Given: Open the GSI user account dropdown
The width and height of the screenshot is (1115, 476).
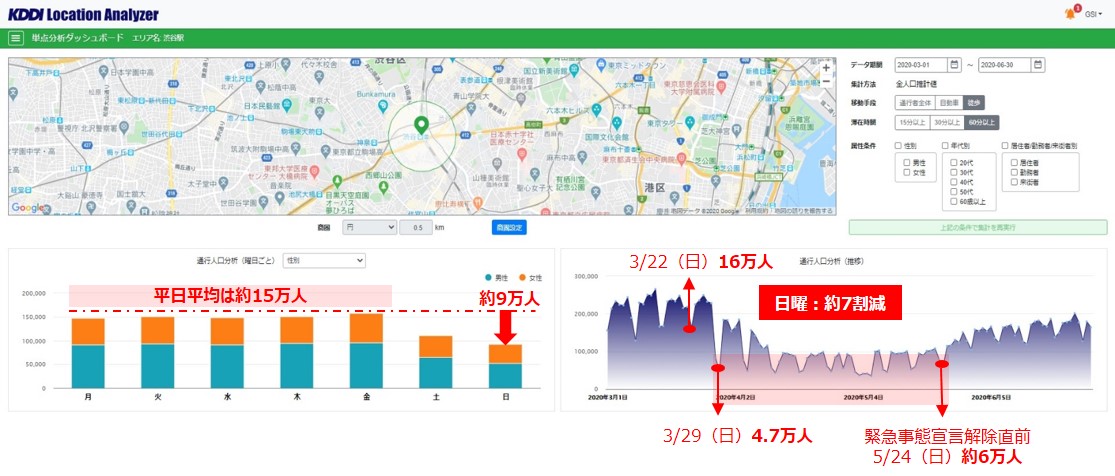Looking at the screenshot, I should coord(1093,14).
